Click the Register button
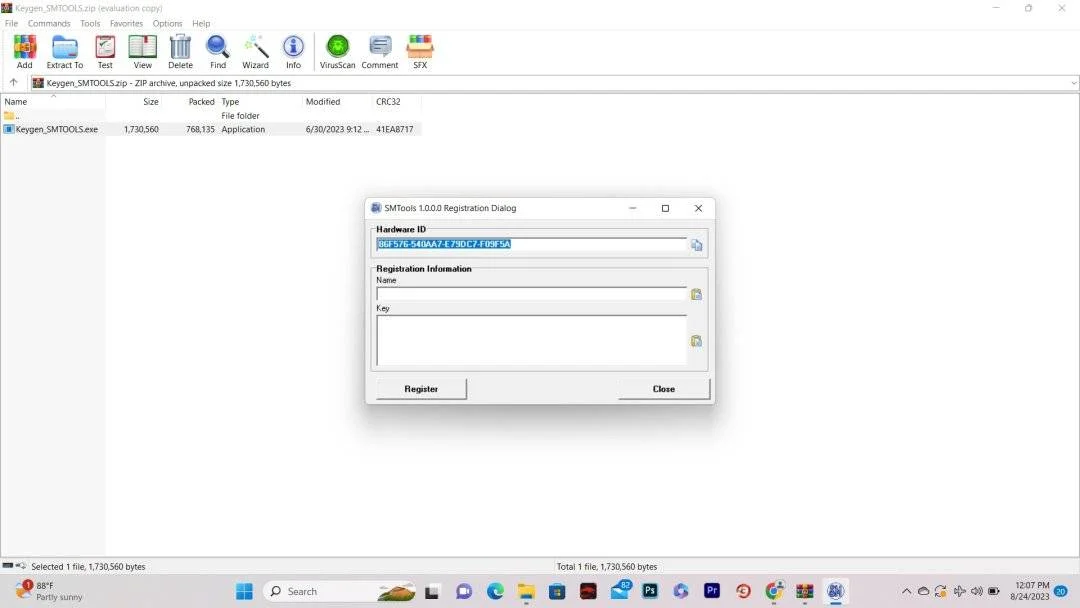 pos(422,389)
